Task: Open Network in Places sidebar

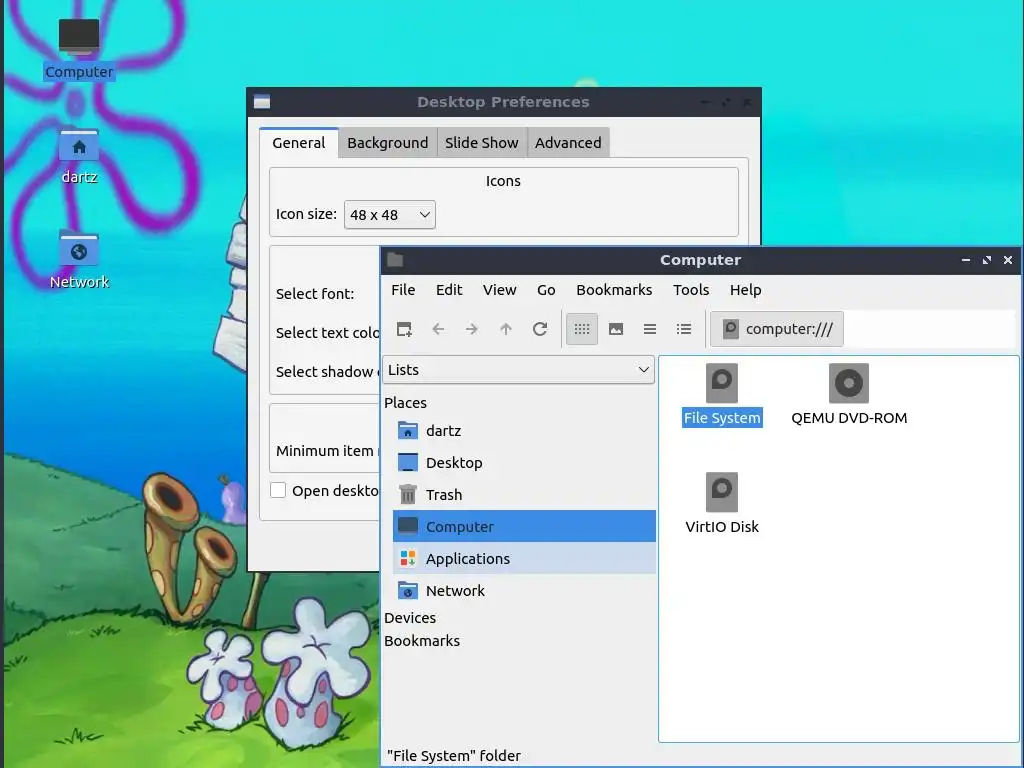Action: pos(524,590)
